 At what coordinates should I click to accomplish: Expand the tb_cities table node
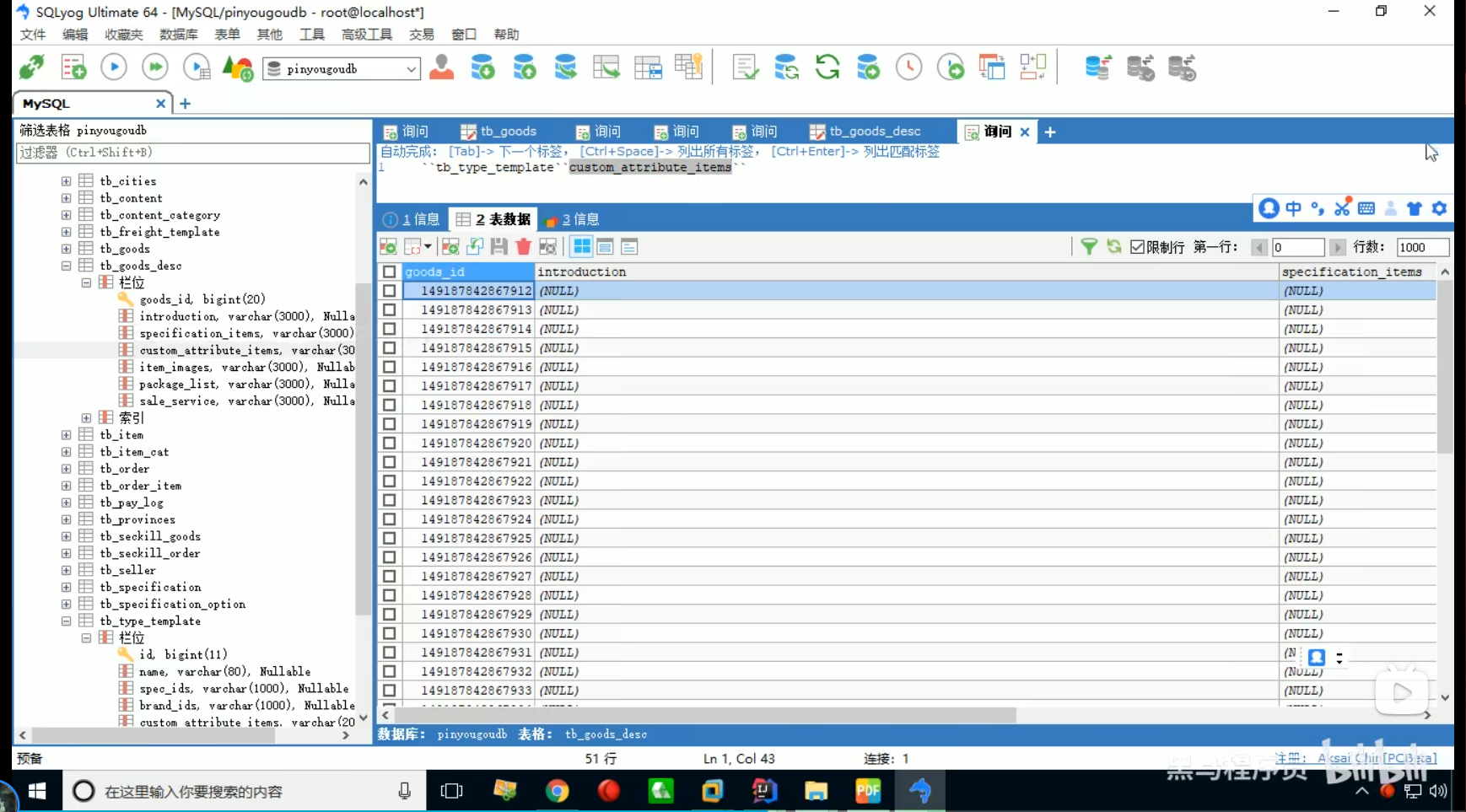click(x=66, y=180)
